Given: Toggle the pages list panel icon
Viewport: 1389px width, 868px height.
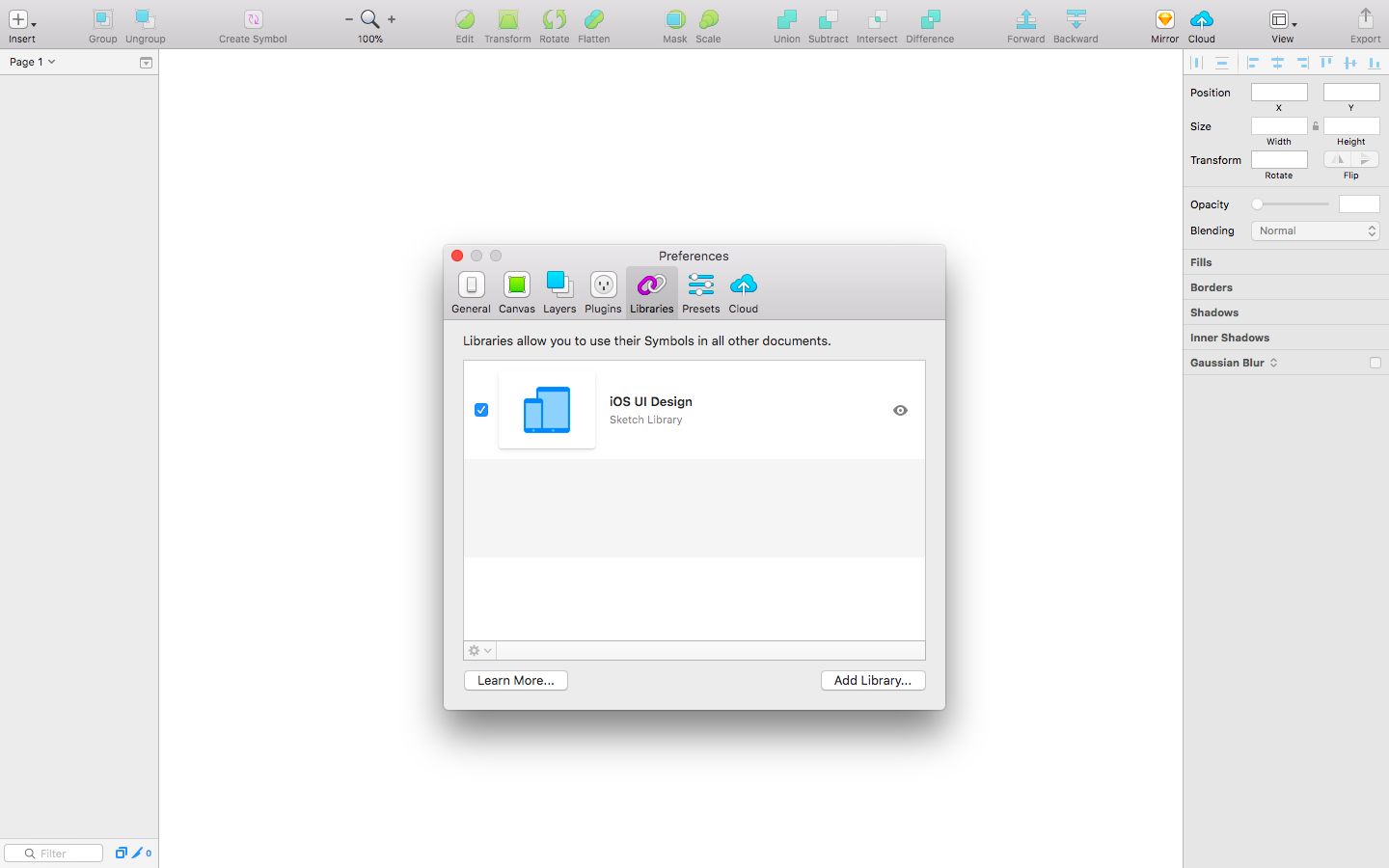Looking at the screenshot, I should [146, 63].
